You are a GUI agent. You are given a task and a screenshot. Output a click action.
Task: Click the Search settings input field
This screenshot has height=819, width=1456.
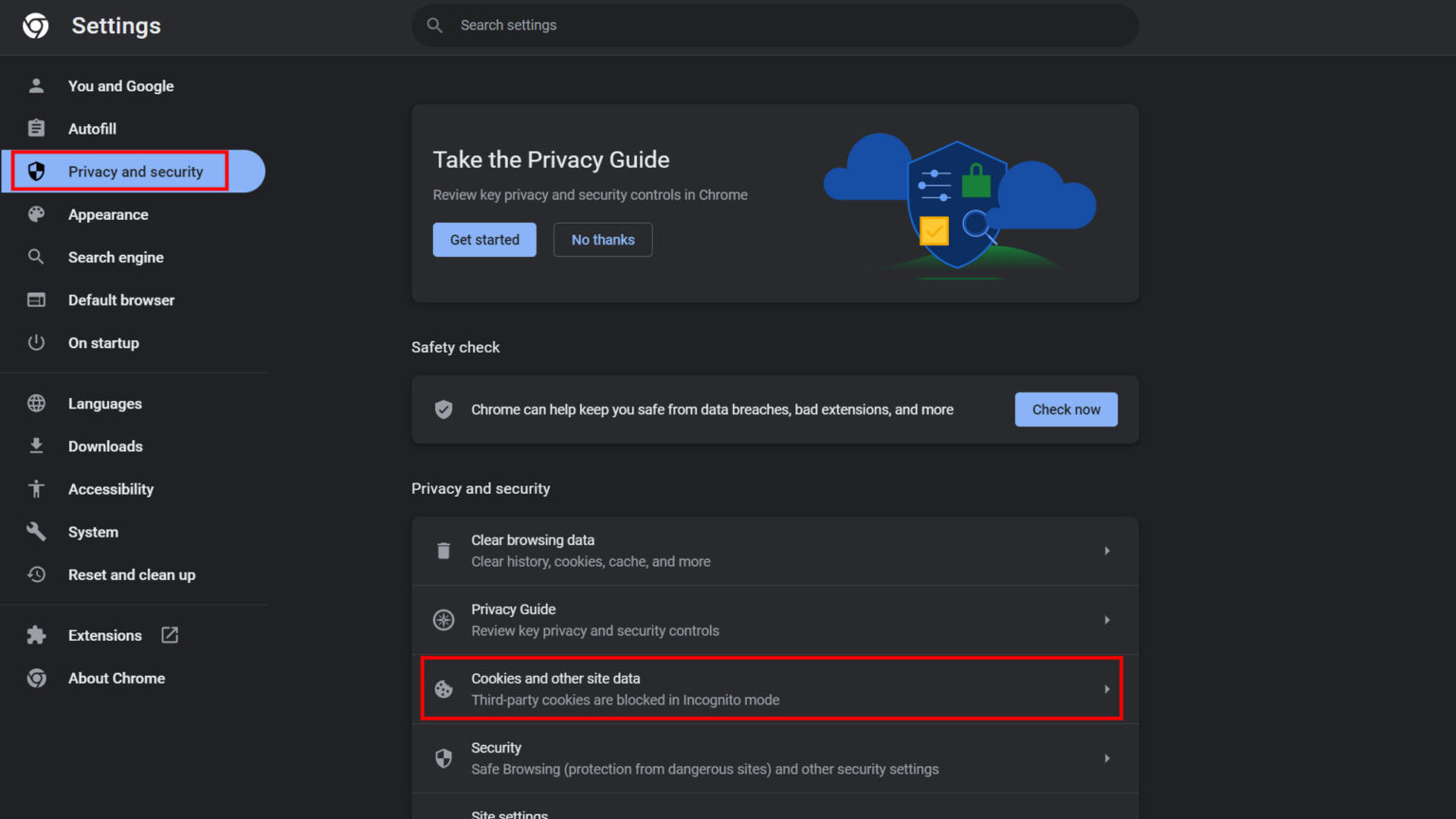pos(773,25)
